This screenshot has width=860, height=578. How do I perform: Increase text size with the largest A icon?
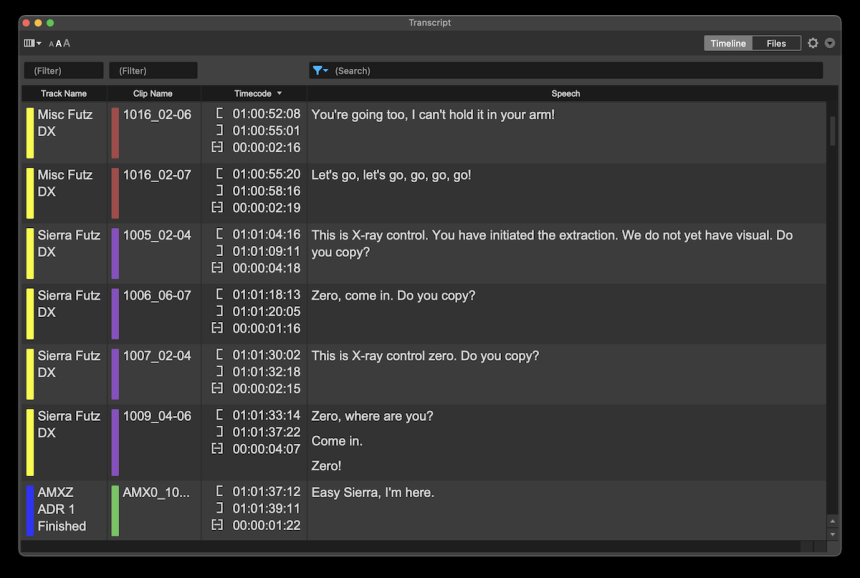(68, 43)
